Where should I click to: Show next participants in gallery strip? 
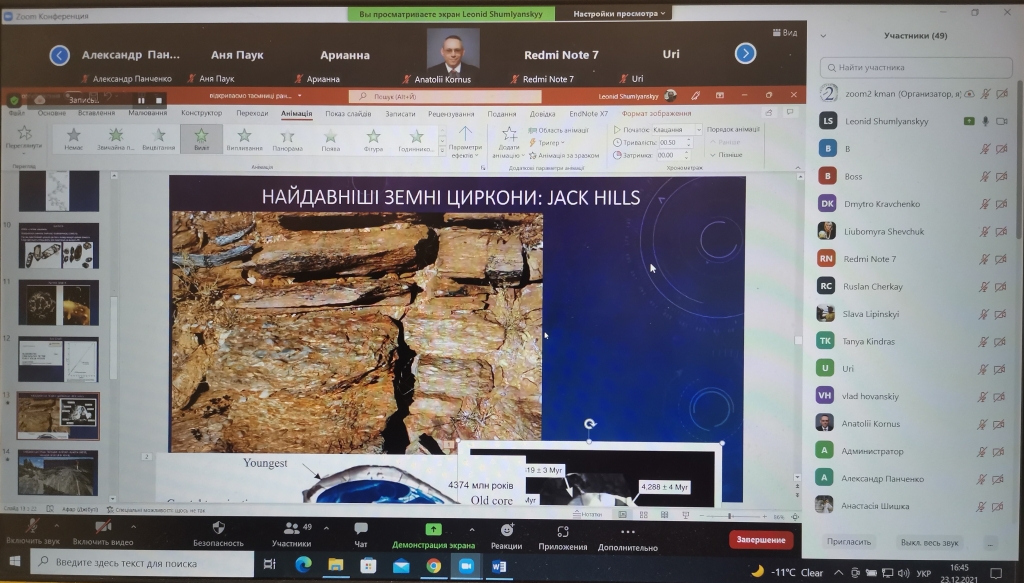click(745, 54)
